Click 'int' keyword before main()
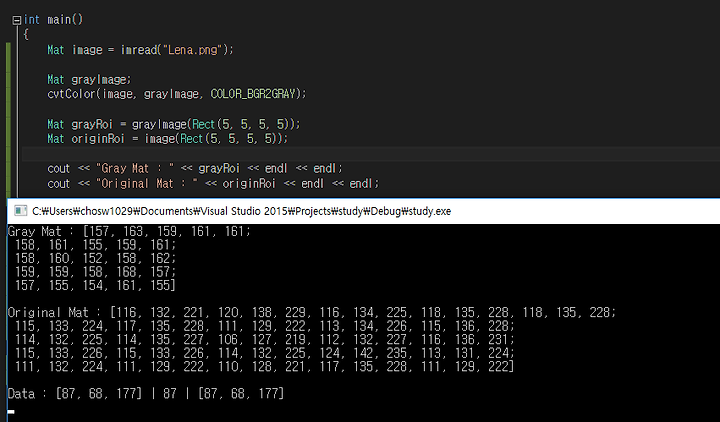 pos(31,20)
